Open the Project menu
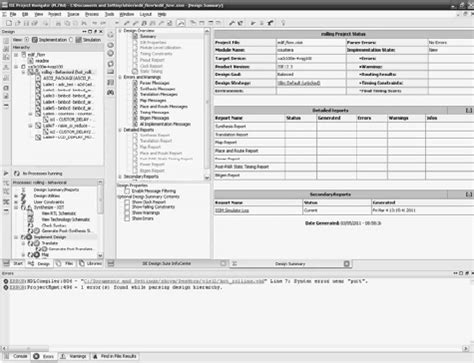The image size is (474, 363). pyautogui.click(x=55, y=14)
